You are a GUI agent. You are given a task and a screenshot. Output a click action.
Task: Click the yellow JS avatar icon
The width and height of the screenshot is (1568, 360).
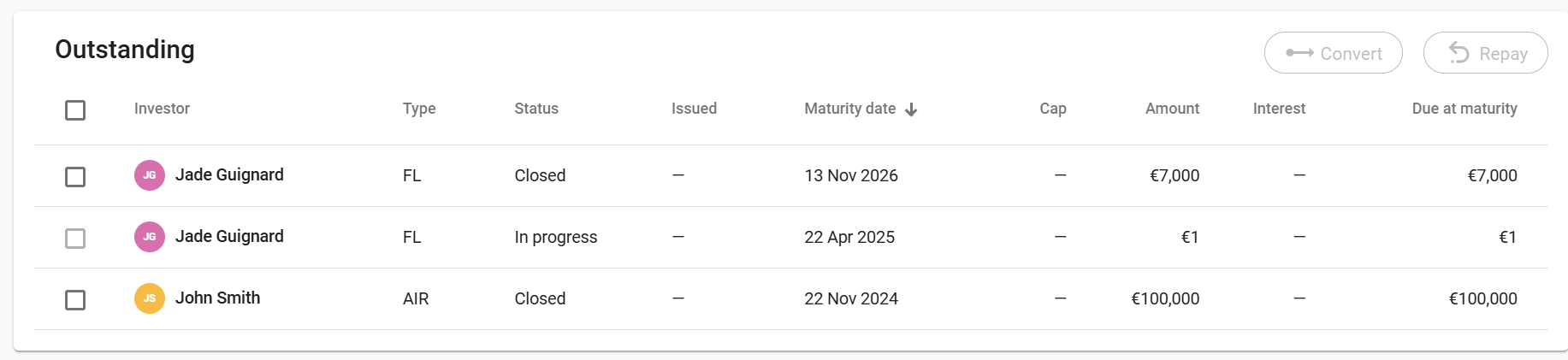tap(150, 298)
